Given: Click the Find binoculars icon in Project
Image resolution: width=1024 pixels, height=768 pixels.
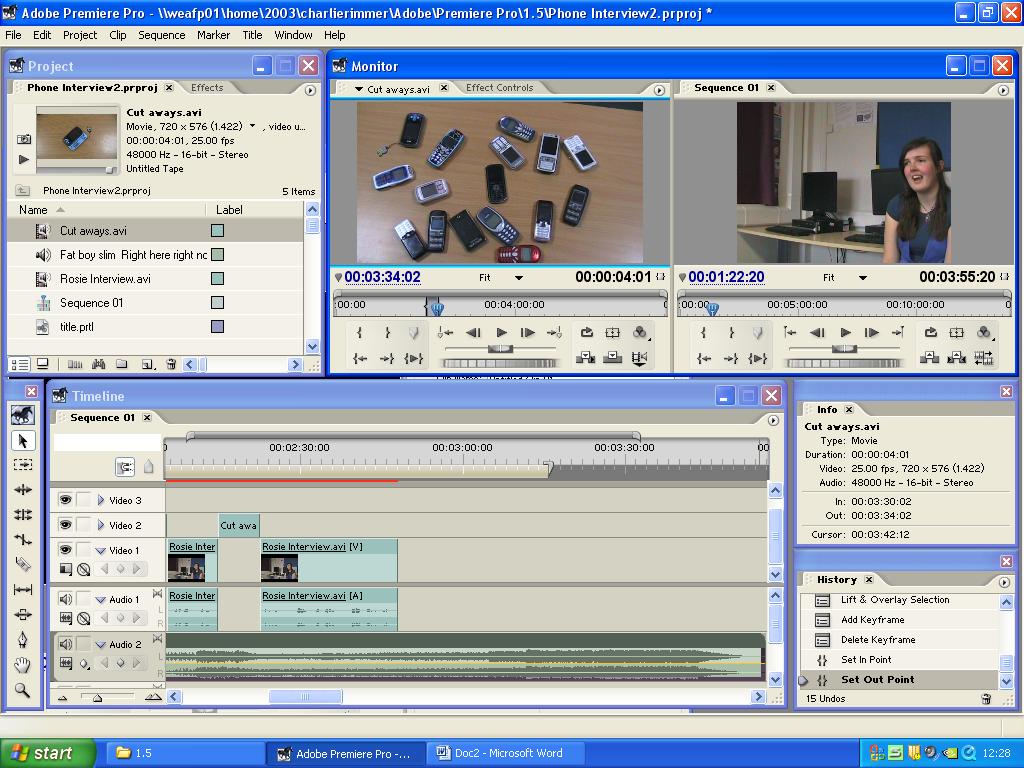Looking at the screenshot, I should pyautogui.click(x=99, y=364).
